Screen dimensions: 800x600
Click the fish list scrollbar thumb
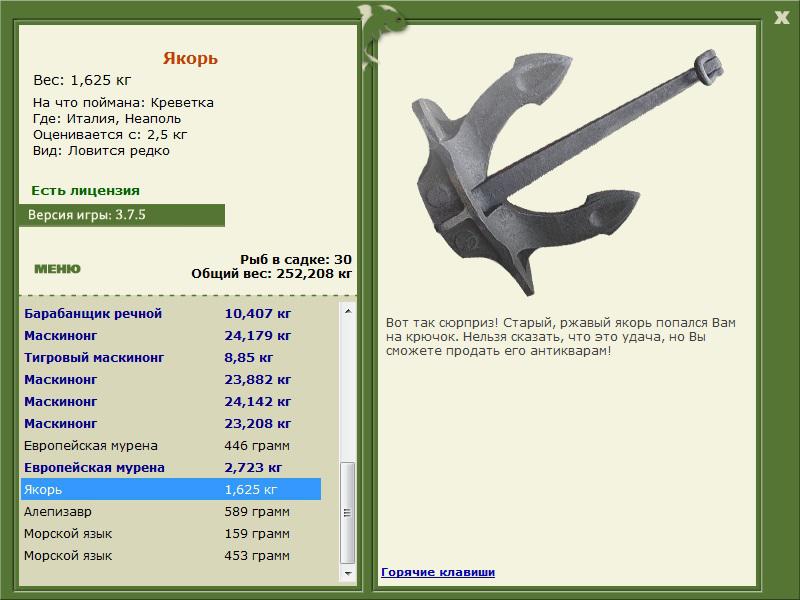pyautogui.click(x=347, y=513)
